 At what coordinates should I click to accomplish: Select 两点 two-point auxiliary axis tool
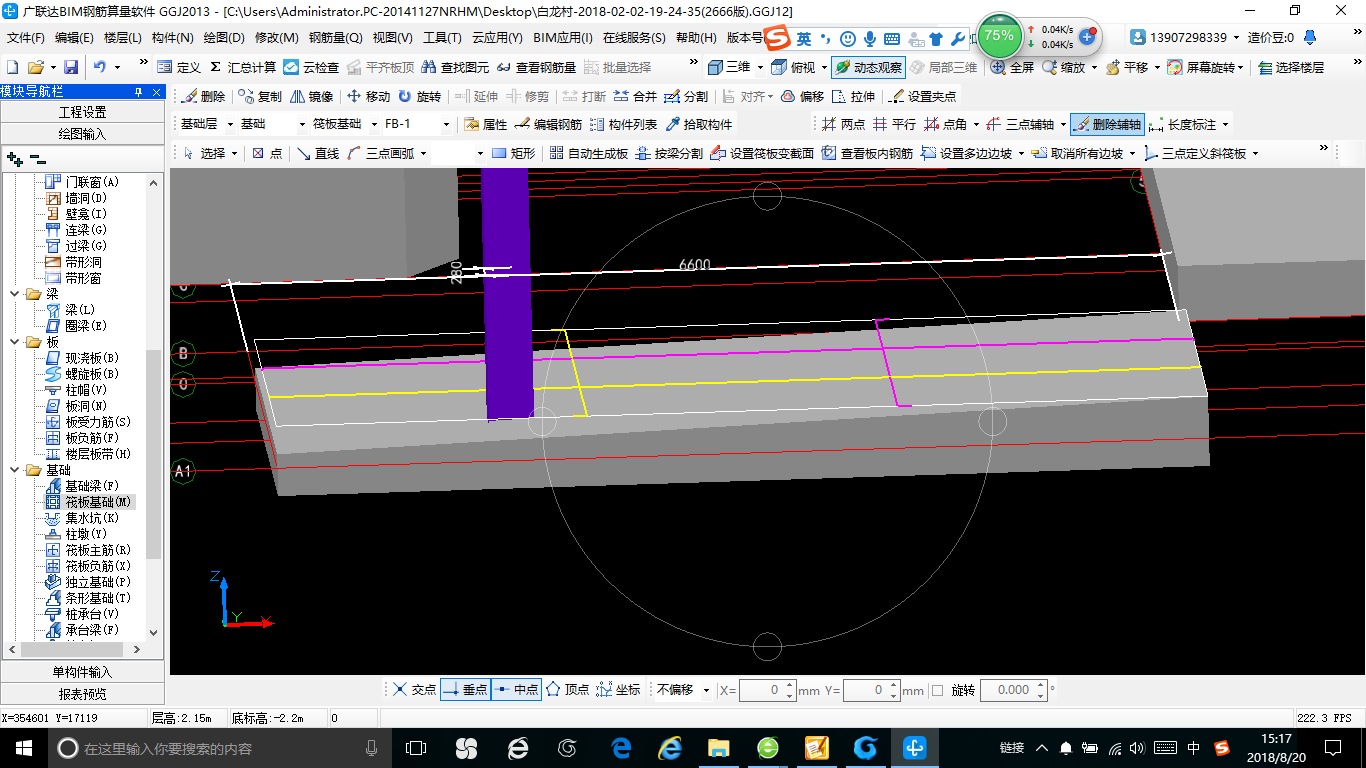point(843,124)
